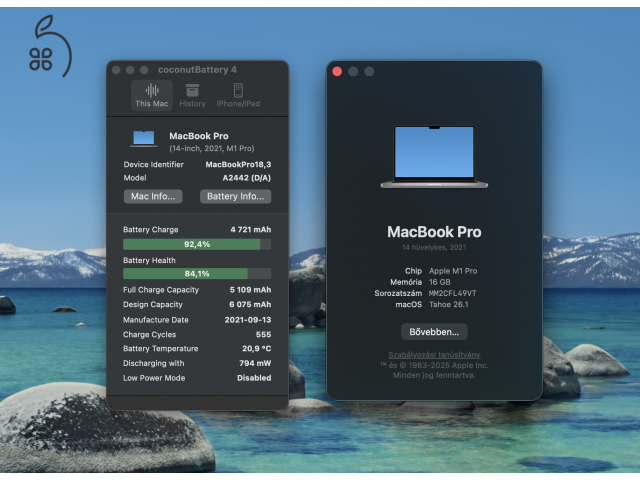Click the close button of coconutBattery window
The image size is (640, 480).
pos(116,70)
